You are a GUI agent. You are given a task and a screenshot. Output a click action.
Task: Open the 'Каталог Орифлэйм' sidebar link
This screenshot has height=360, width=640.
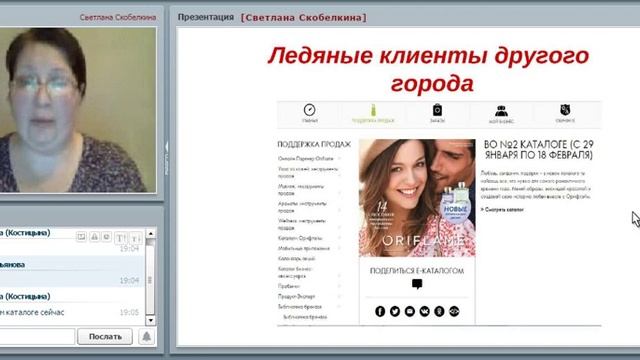pos(300,238)
